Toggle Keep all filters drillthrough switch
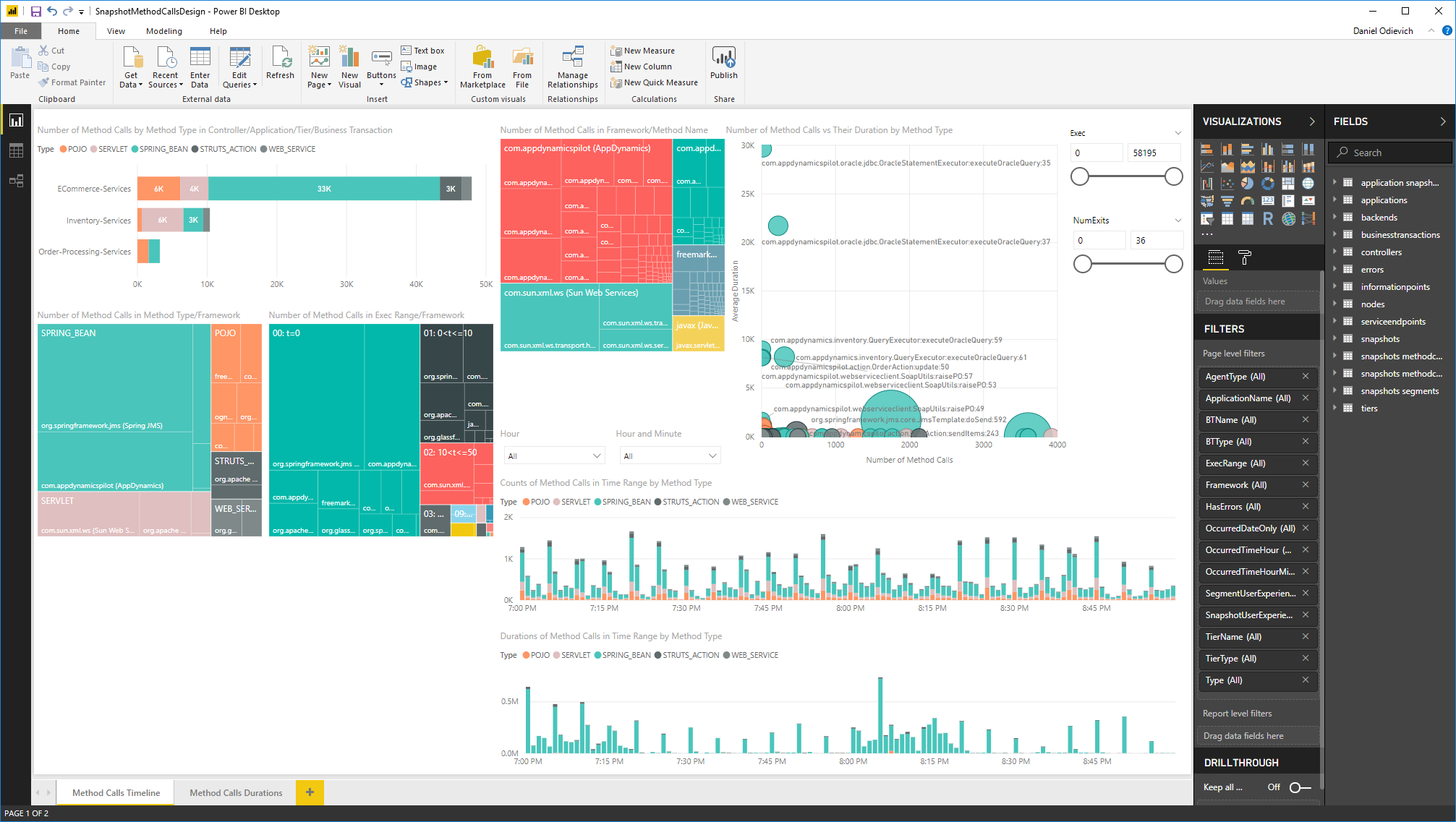 pyautogui.click(x=1300, y=787)
